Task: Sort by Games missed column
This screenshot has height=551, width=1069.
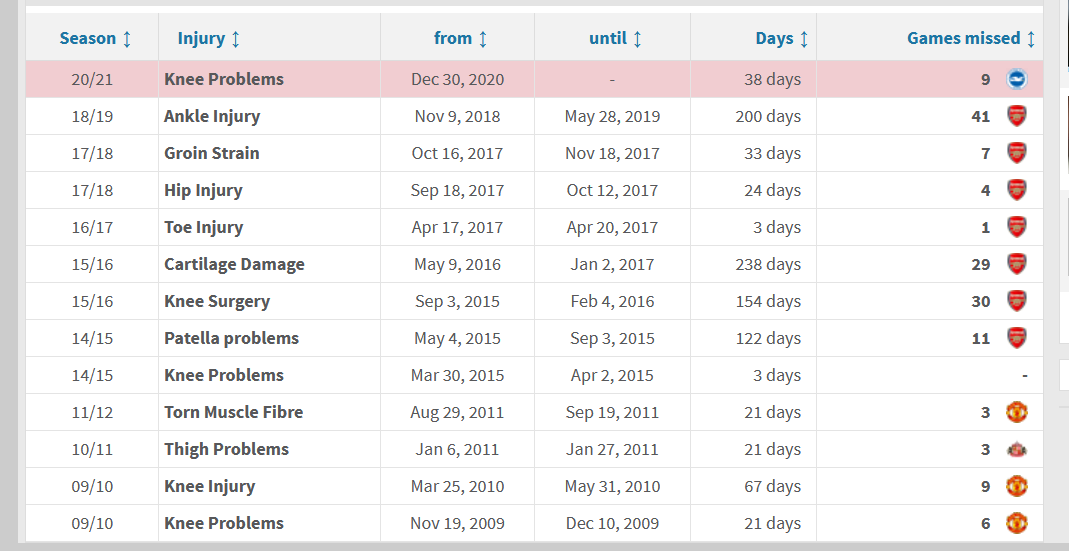Action: [x=971, y=38]
